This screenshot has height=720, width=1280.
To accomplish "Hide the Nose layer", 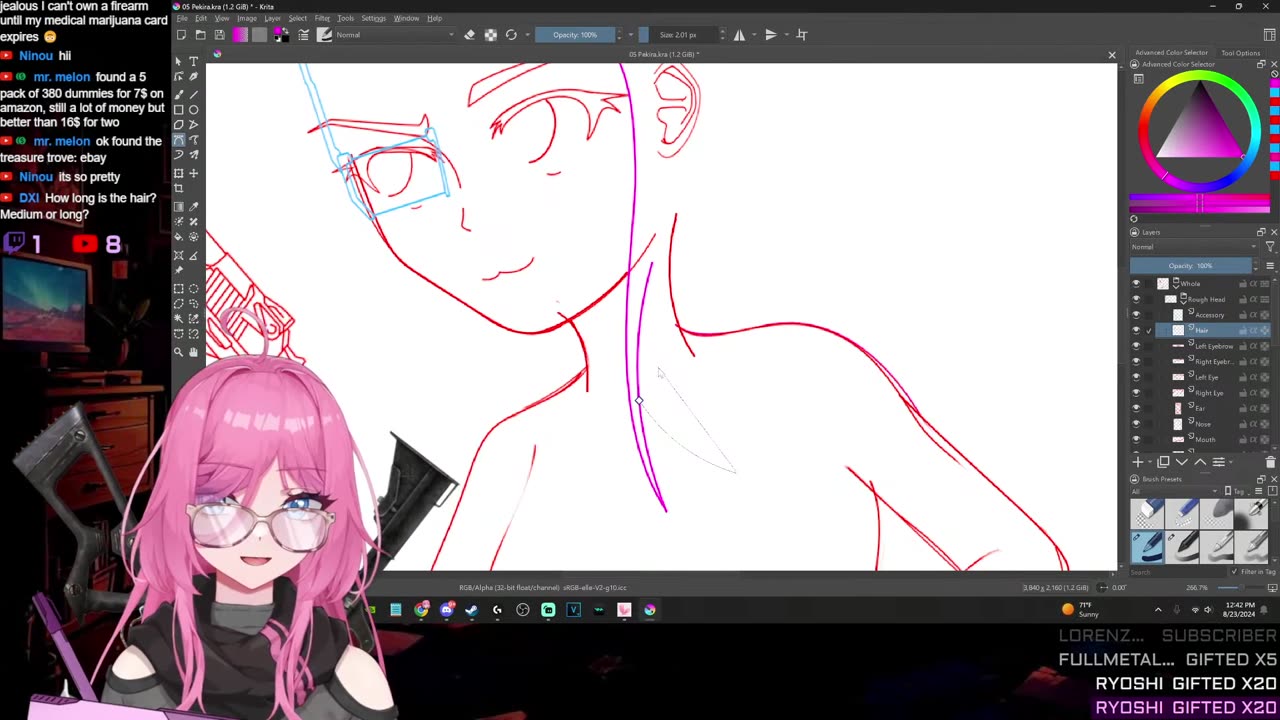I will click(1136, 424).
